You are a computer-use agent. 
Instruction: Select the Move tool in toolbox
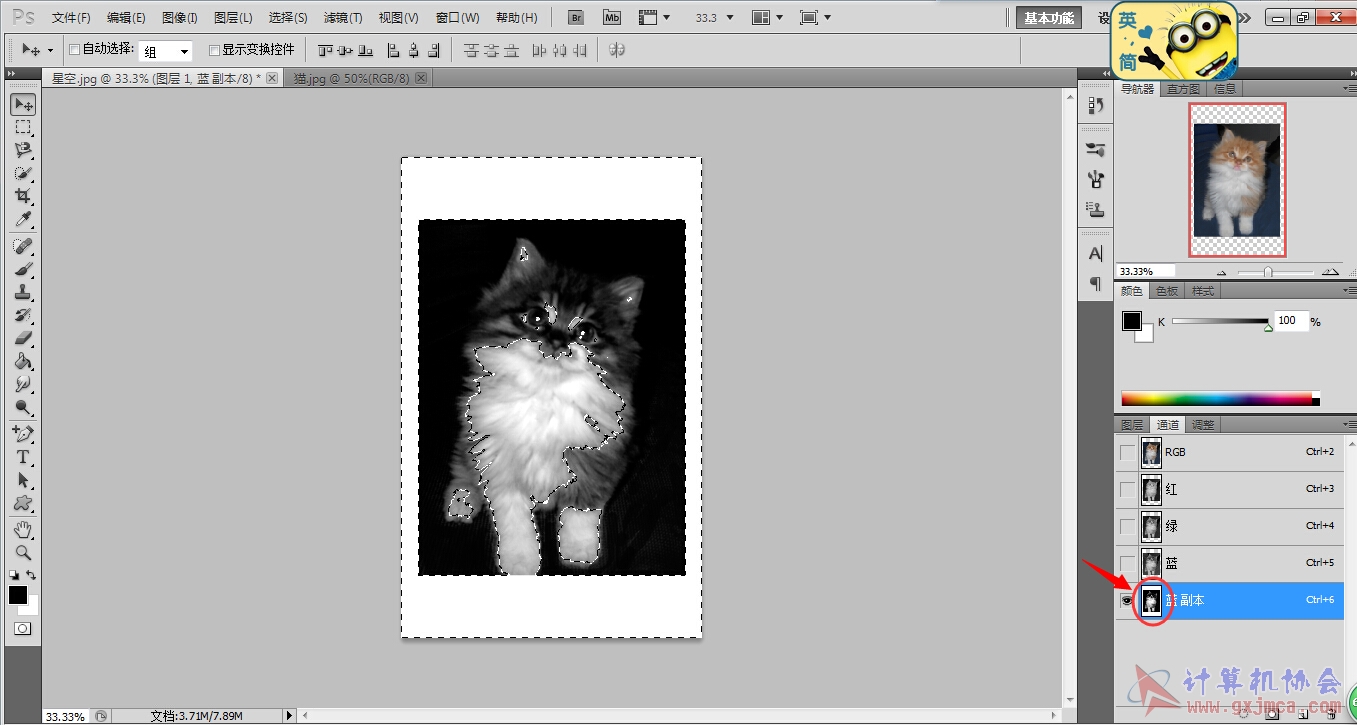pos(23,105)
